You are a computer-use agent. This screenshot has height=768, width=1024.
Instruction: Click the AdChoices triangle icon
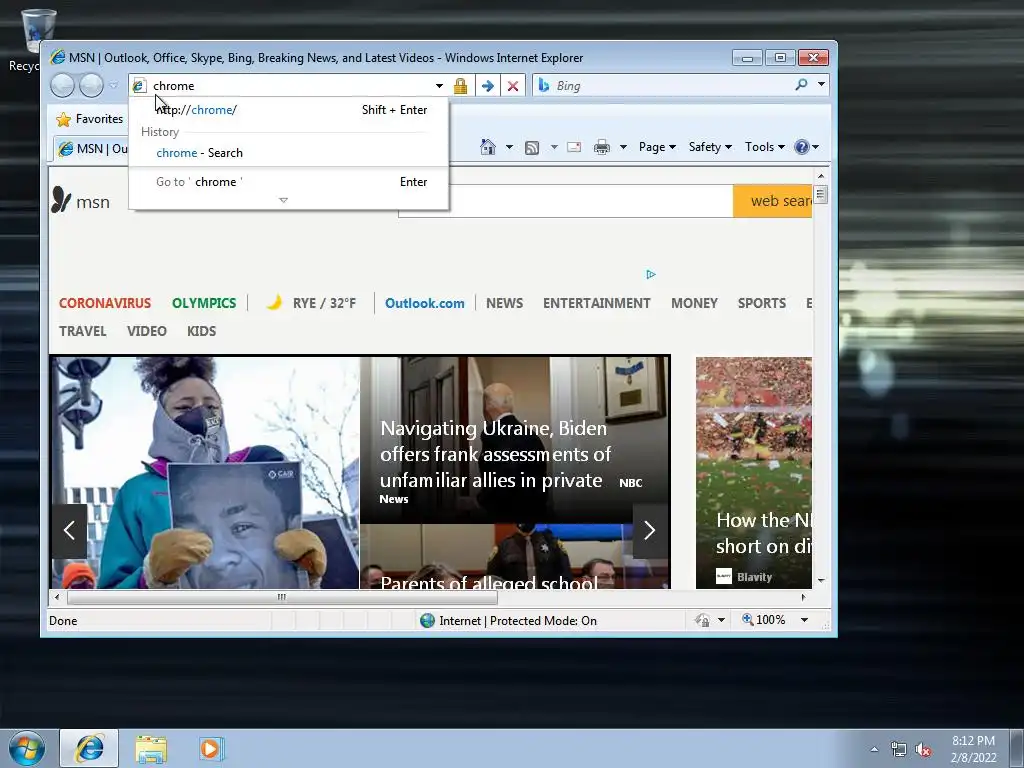pyautogui.click(x=651, y=274)
